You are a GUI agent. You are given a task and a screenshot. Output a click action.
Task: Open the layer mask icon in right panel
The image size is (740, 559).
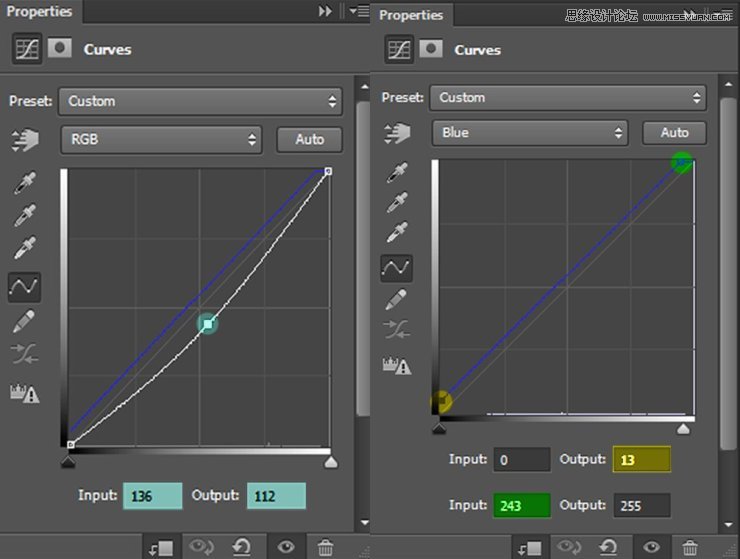[x=431, y=49]
